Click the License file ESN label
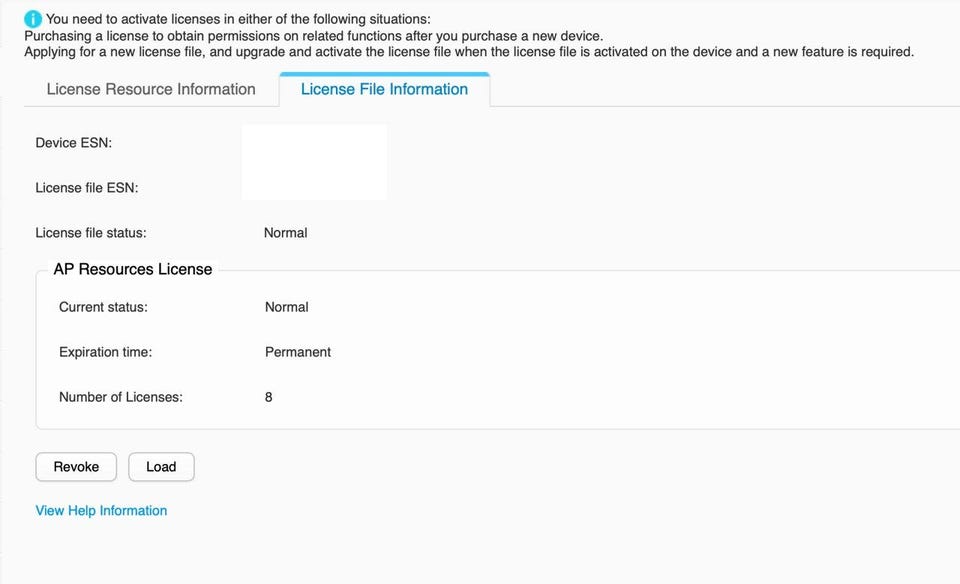This screenshot has width=960, height=584. [86, 188]
